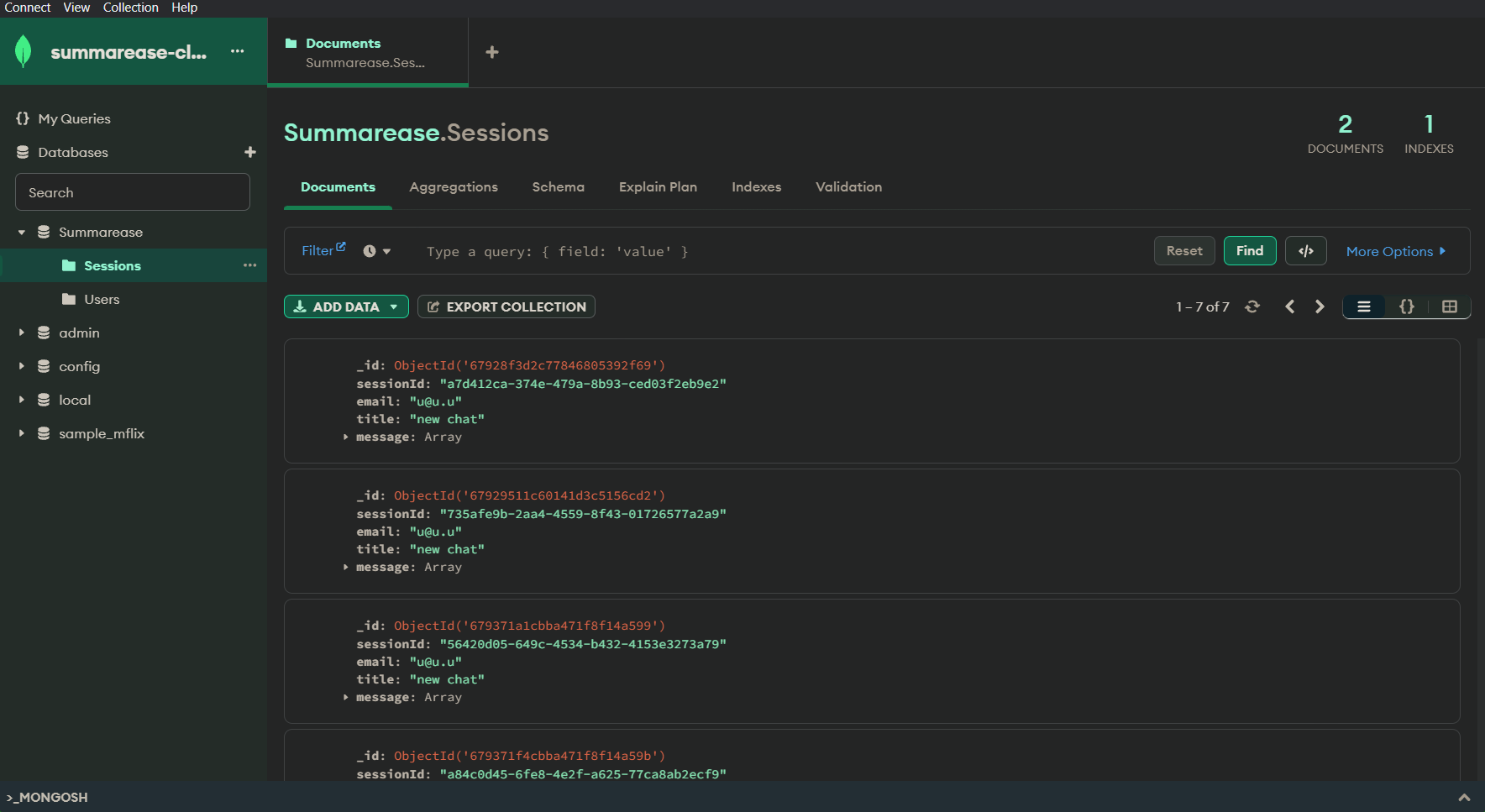Click the local database icon
The width and height of the screenshot is (1485, 812).
coord(44,400)
